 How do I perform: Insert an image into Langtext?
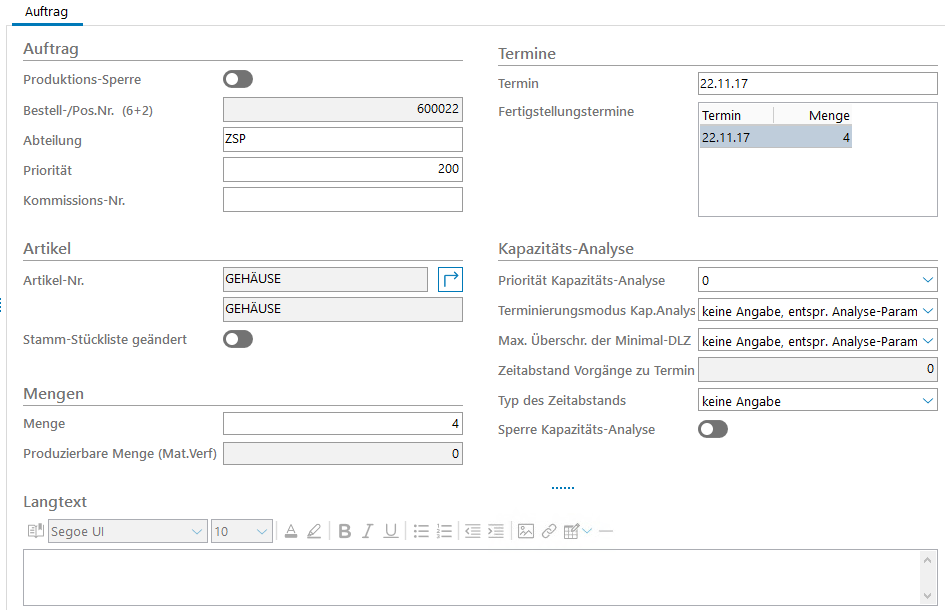click(x=525, y=531)
